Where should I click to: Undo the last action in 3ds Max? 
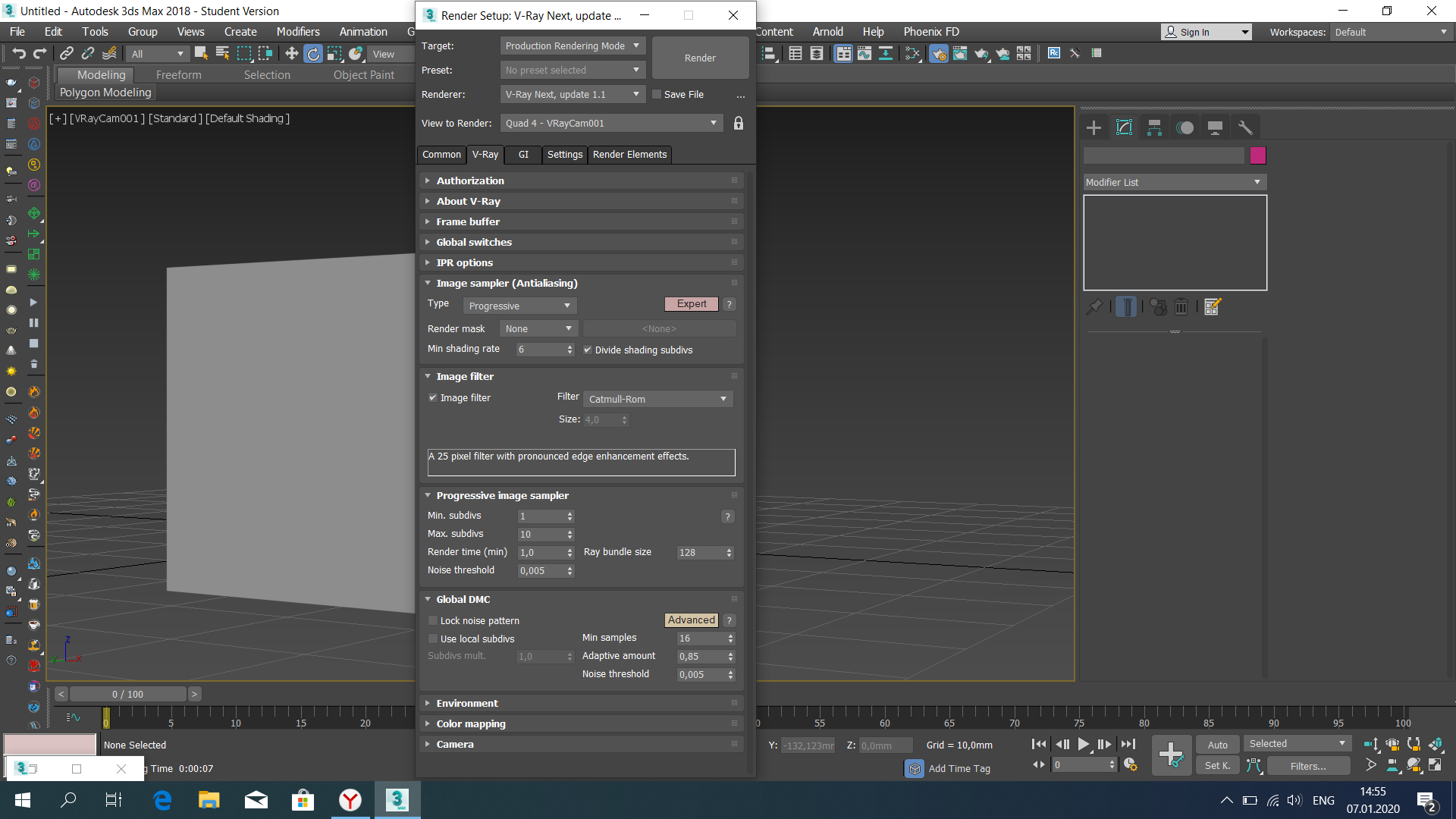[x=19, y=53]
